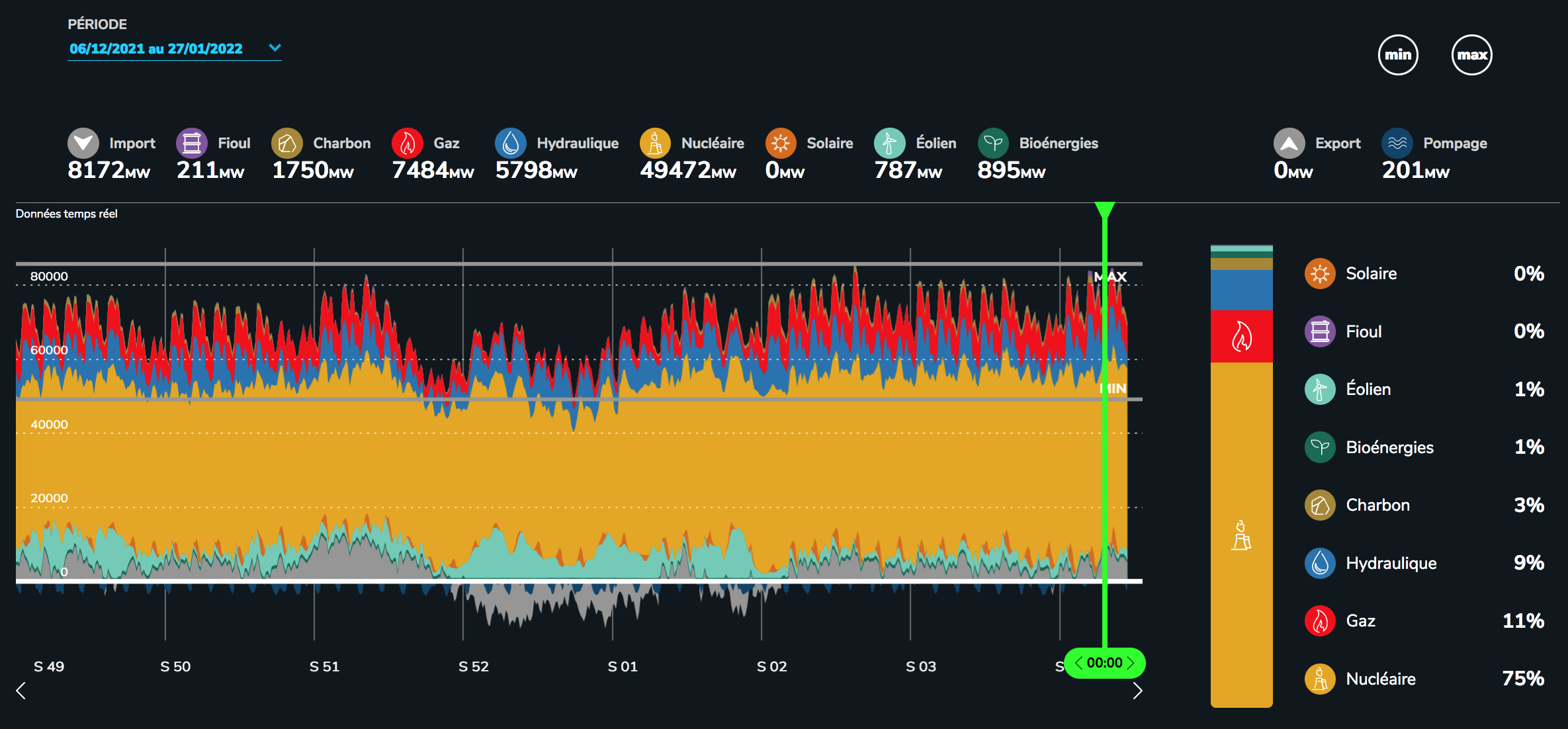Click the S 03 week label
The image size is (1568, 729).
coord(921,666)
